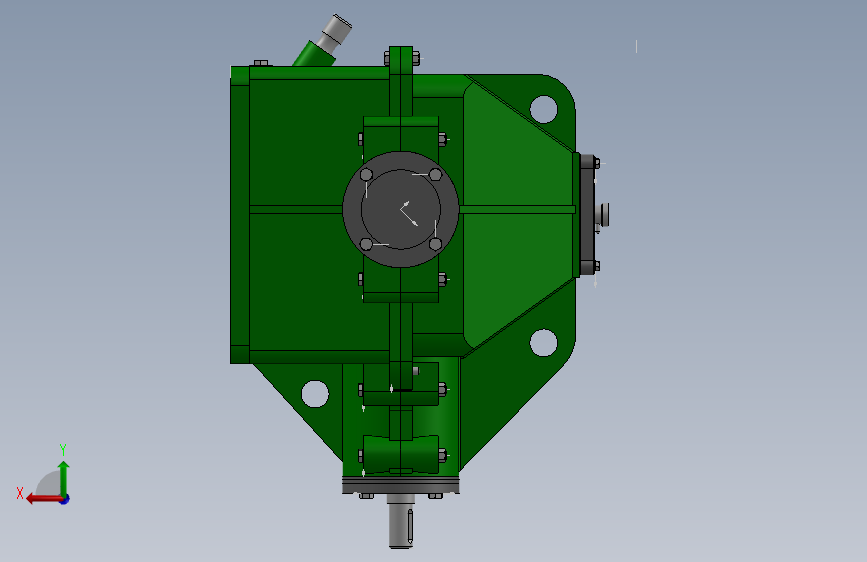Click the green Y axis of the triad

(x=64, y=478)
